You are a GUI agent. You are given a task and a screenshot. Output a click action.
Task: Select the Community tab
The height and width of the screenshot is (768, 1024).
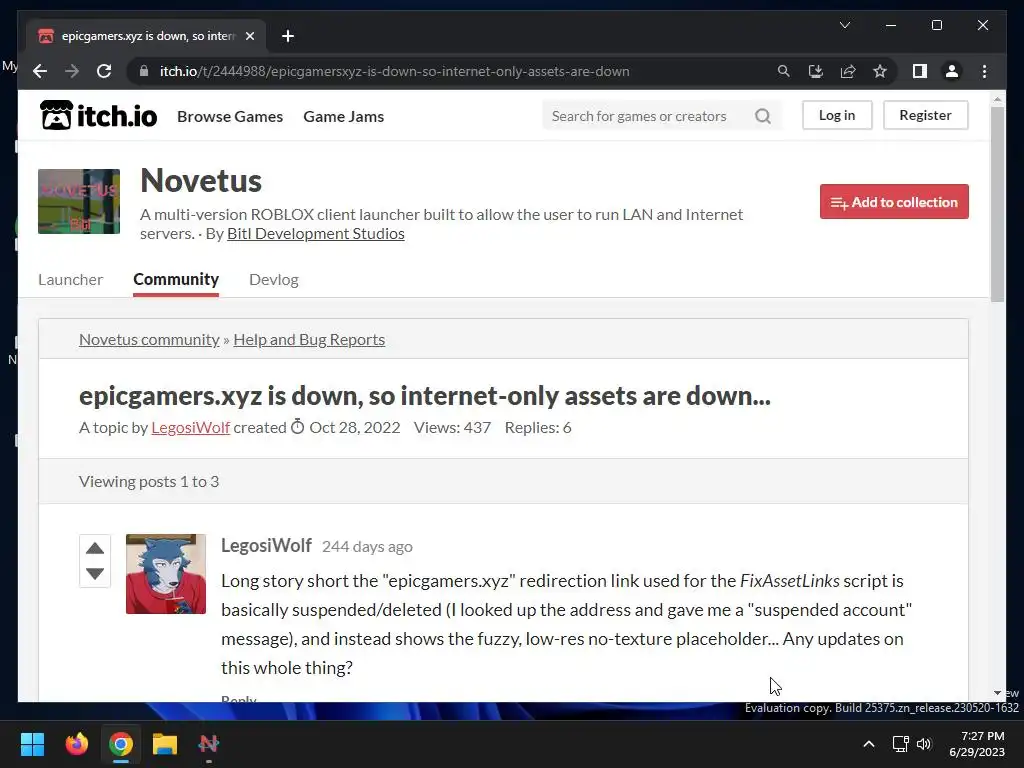coord(176,280)
